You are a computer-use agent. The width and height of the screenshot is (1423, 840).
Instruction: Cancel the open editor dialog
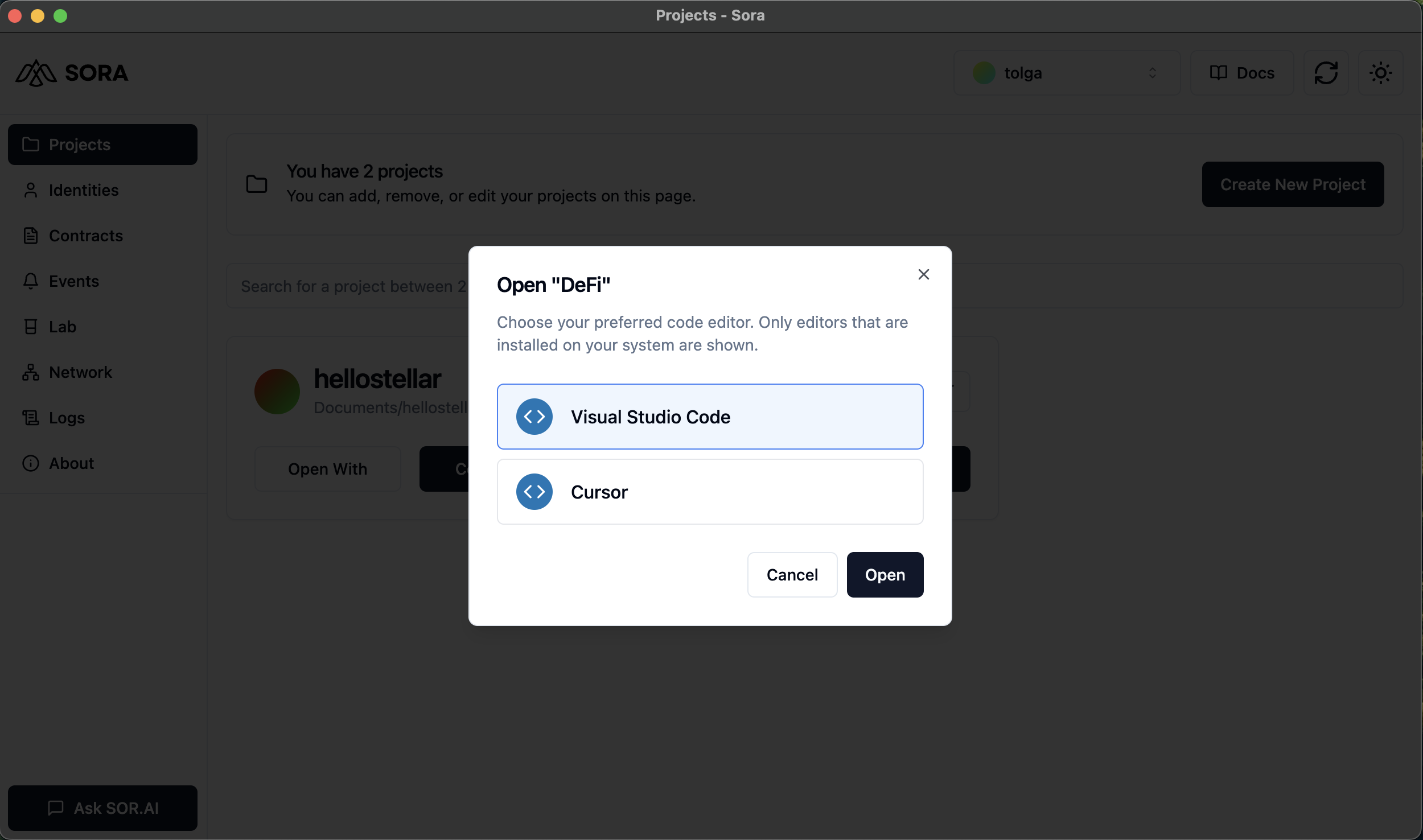(792, 575)
